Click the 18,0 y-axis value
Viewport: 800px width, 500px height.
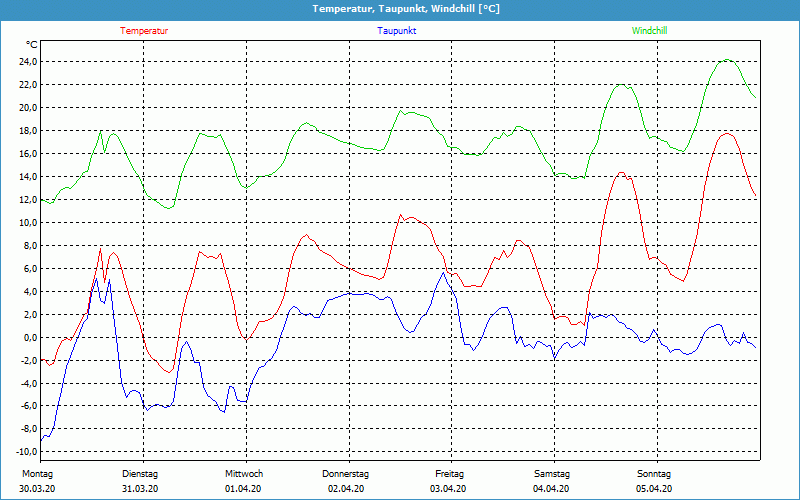pyautogui.click(x=28, y=131)
